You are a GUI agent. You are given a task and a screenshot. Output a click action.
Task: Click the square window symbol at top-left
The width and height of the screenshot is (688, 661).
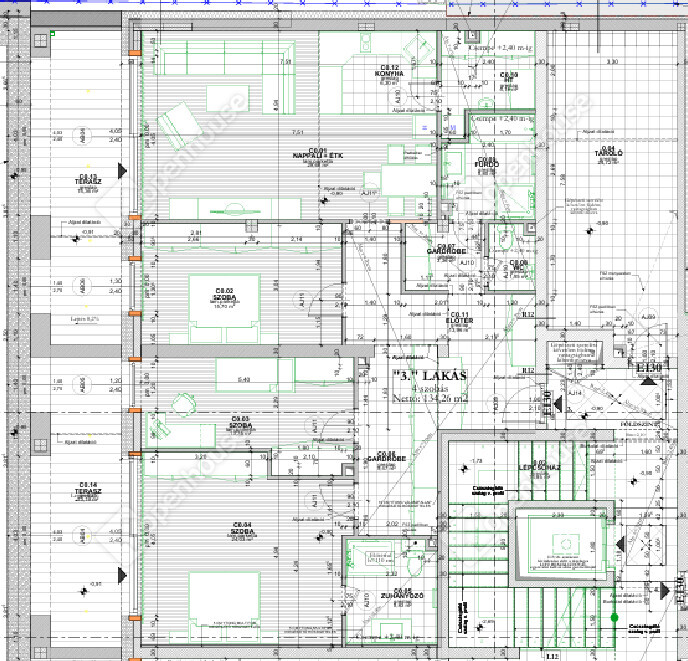coord(40,39)
